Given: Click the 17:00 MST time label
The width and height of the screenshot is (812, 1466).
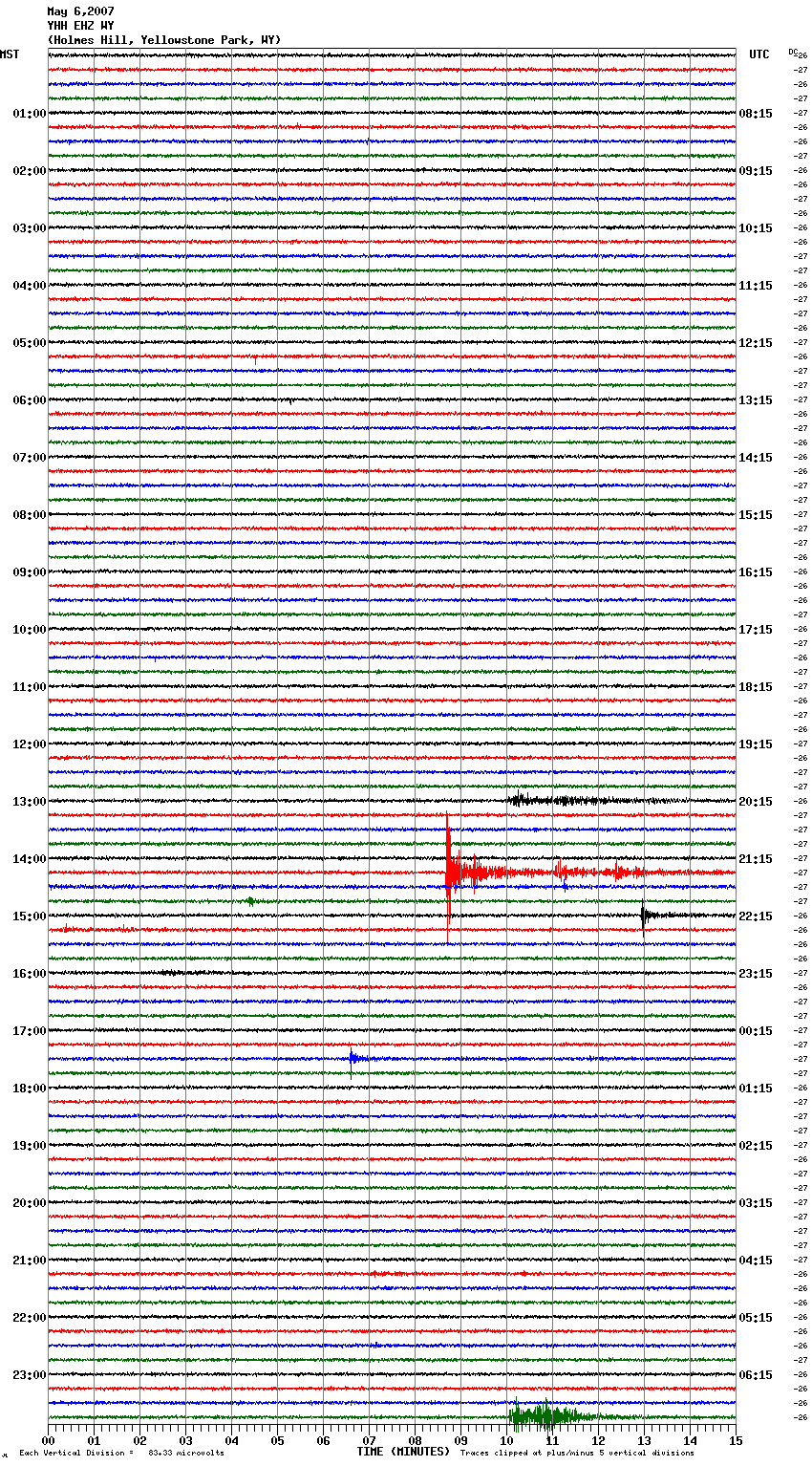Looking at the screenshot, I should (x=30, y=1031).
